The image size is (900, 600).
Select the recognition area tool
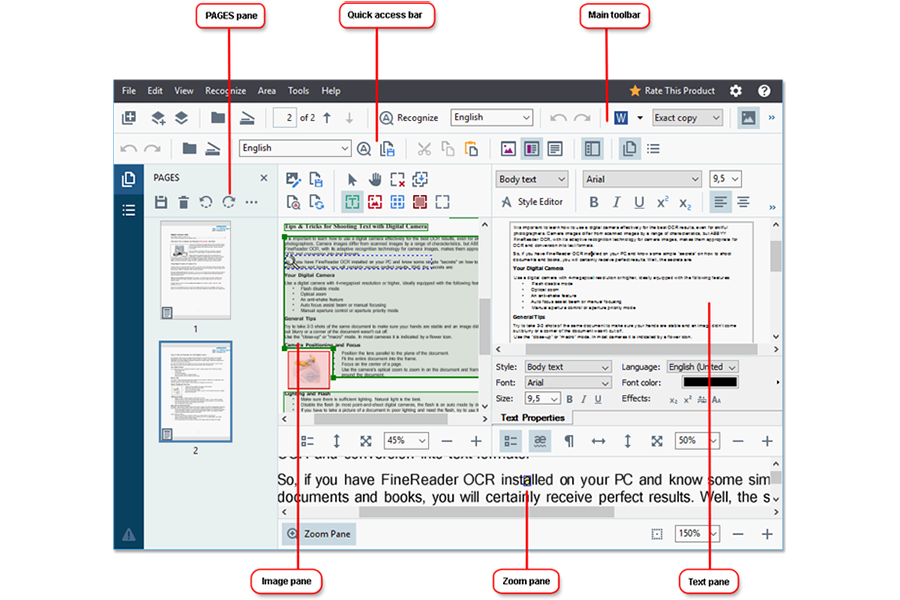(443, 202)
